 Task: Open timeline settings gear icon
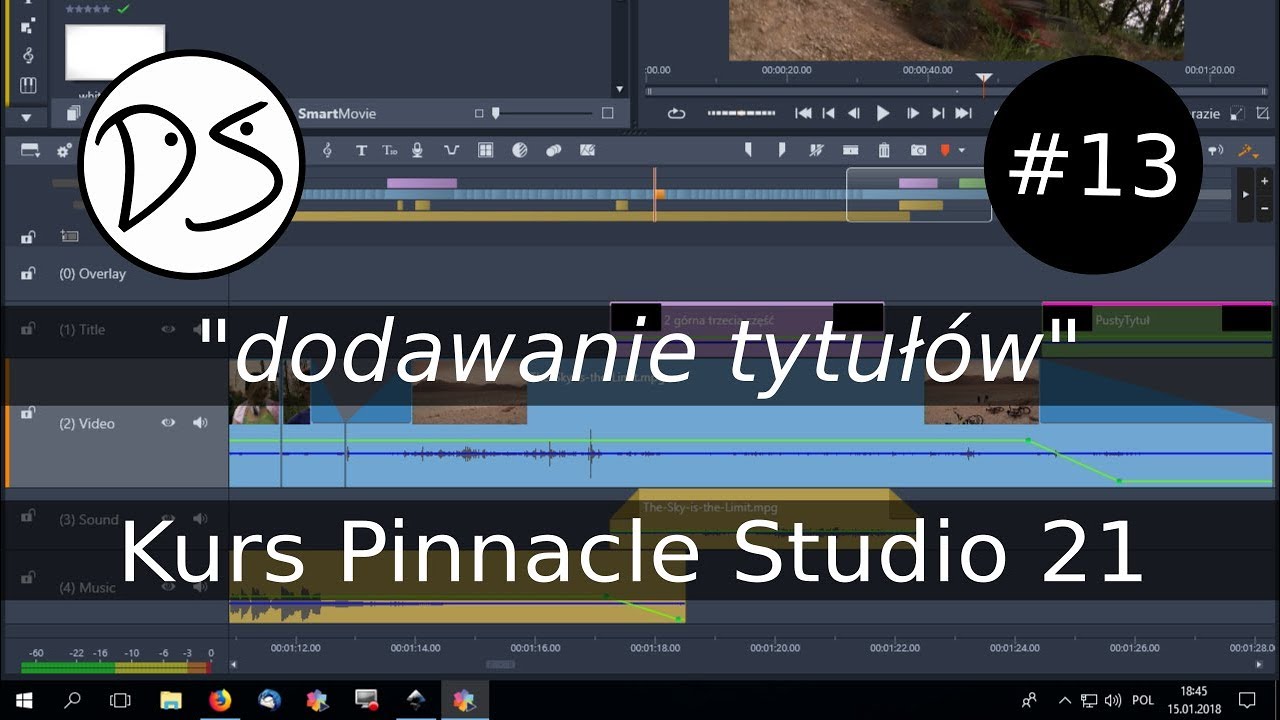65,151
